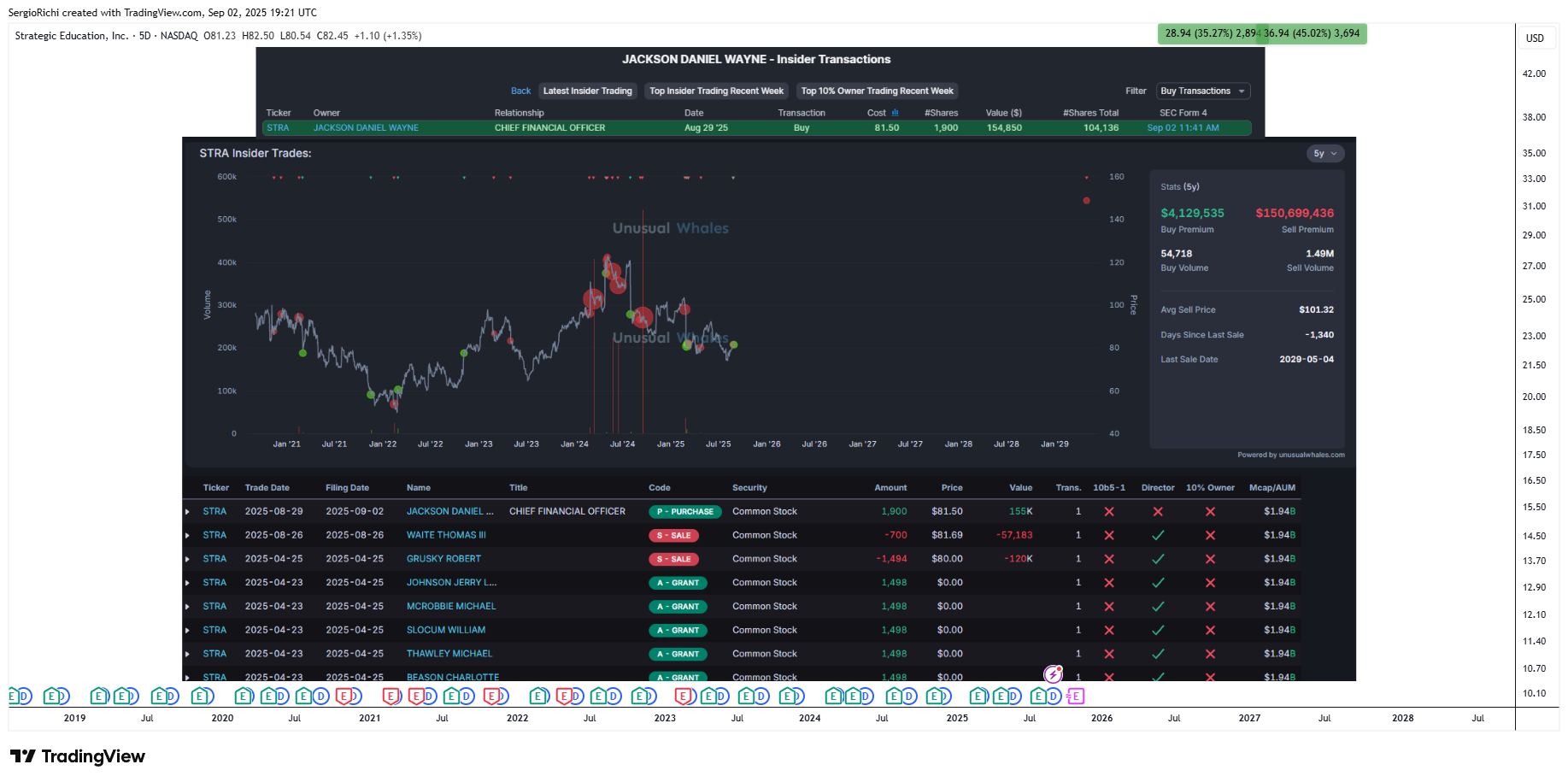Select the green buy dot at chart's latest price
Viewport: 1568px width, 782px height.
[734, 345]
